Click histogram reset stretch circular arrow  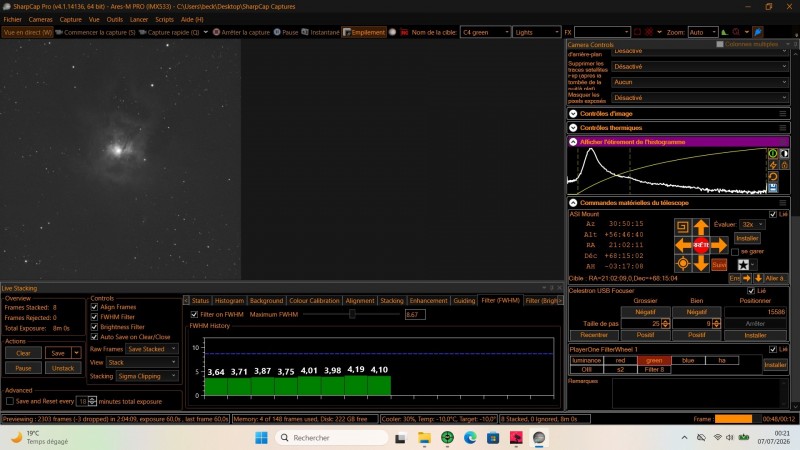773,177
